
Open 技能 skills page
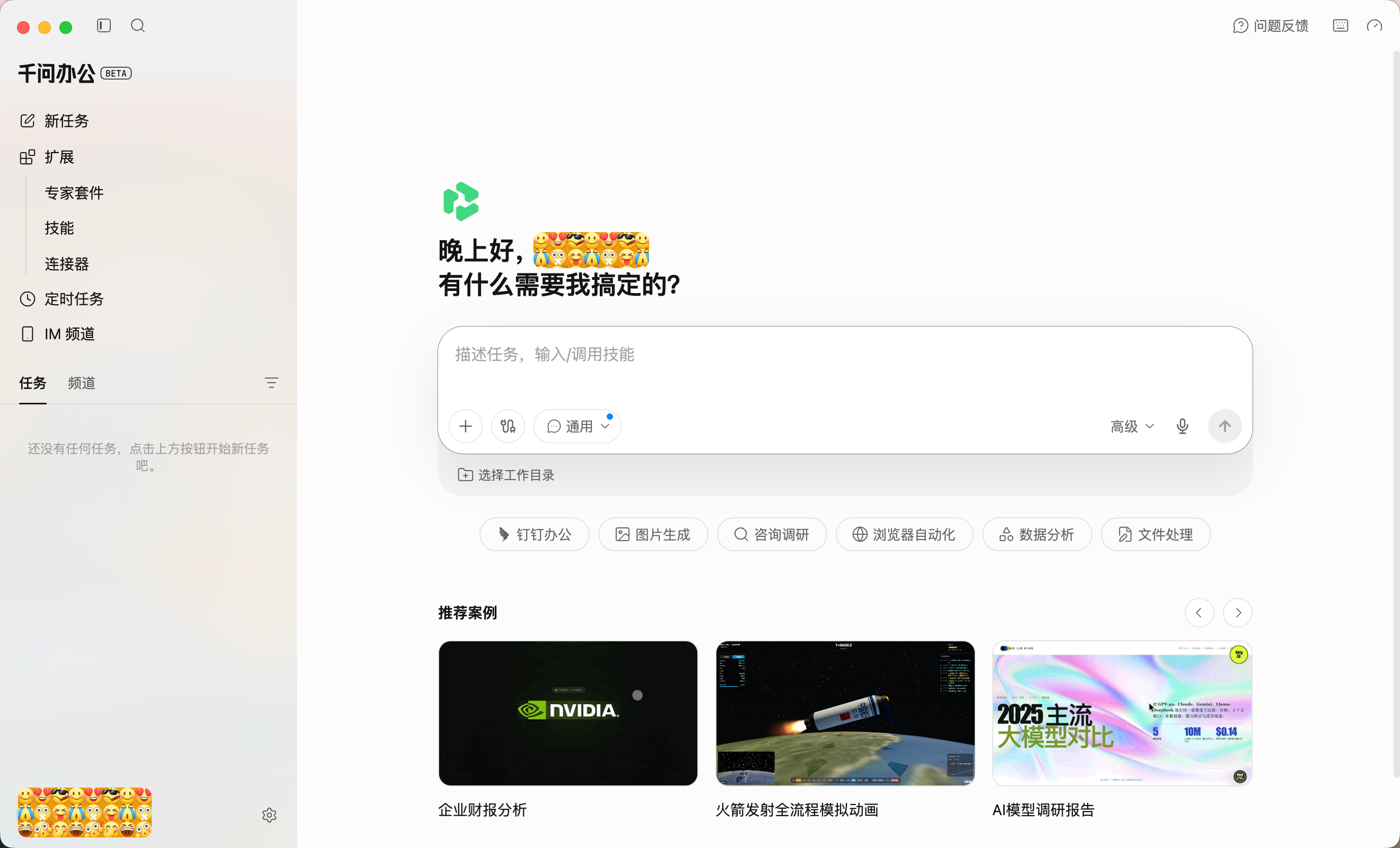point(59,228)
